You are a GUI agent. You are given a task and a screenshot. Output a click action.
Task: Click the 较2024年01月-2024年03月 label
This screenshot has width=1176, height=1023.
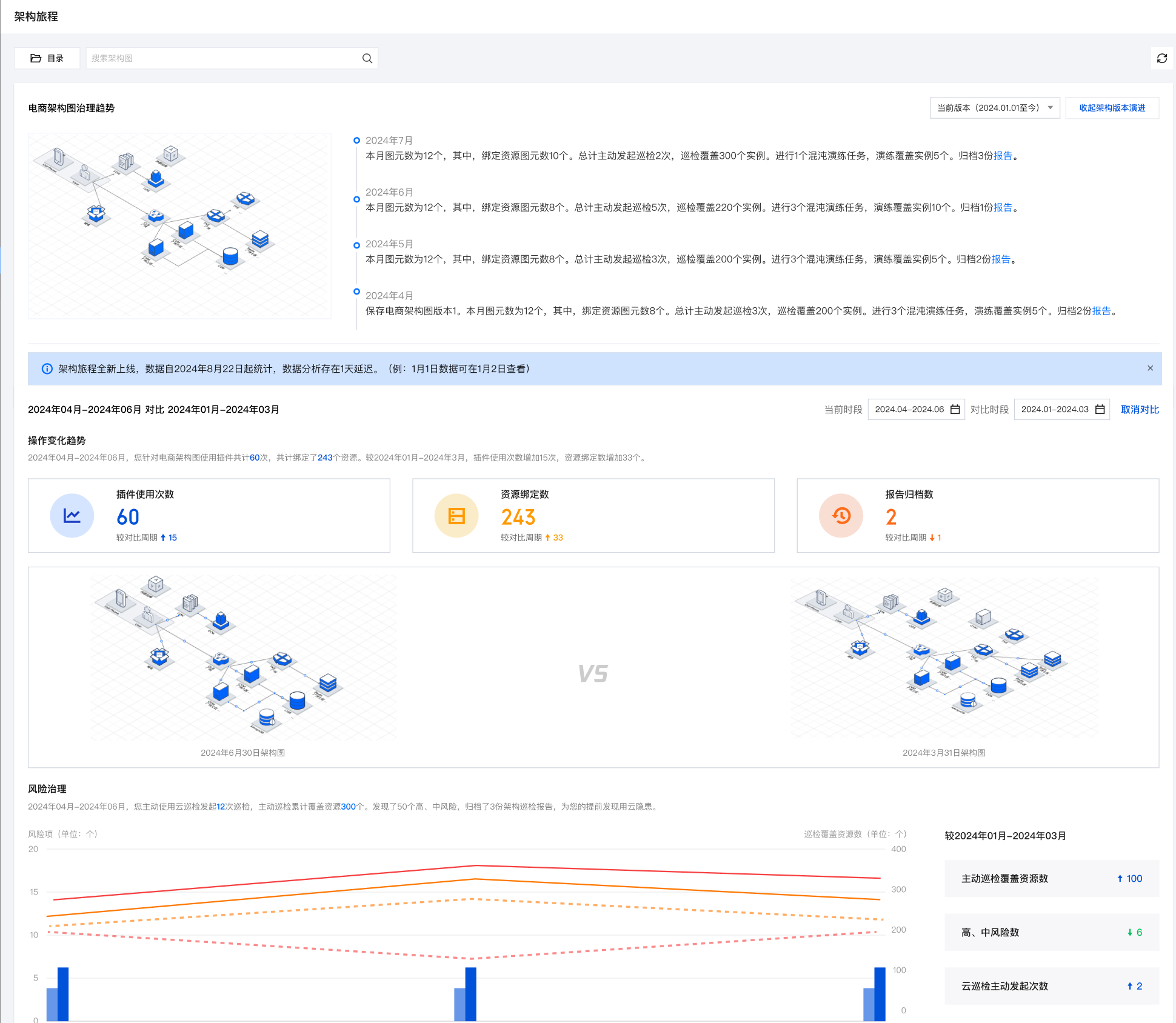click(1006, 836)
